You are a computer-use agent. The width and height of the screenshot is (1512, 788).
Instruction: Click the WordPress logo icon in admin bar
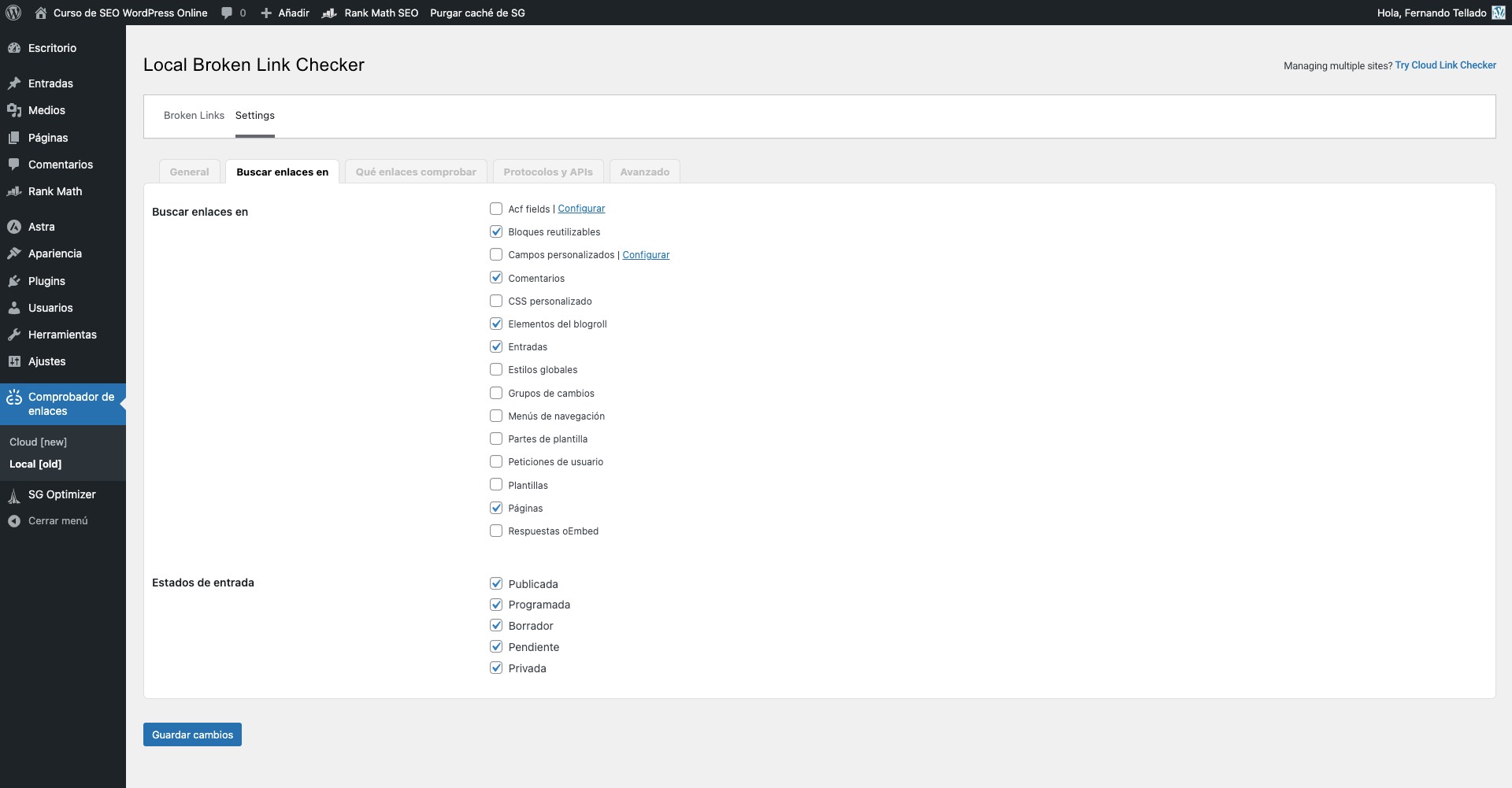pyautogui.click(x=13, y=13)
